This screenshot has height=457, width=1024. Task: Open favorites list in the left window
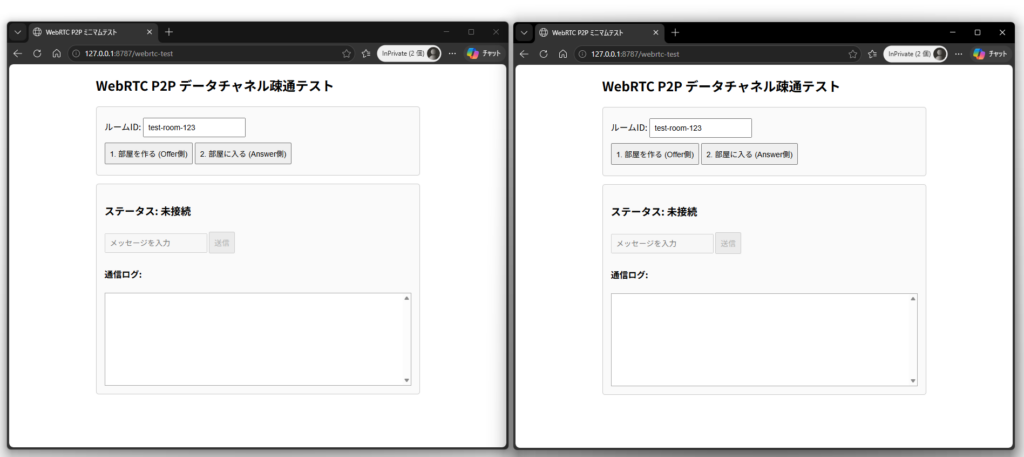(366, 54)
